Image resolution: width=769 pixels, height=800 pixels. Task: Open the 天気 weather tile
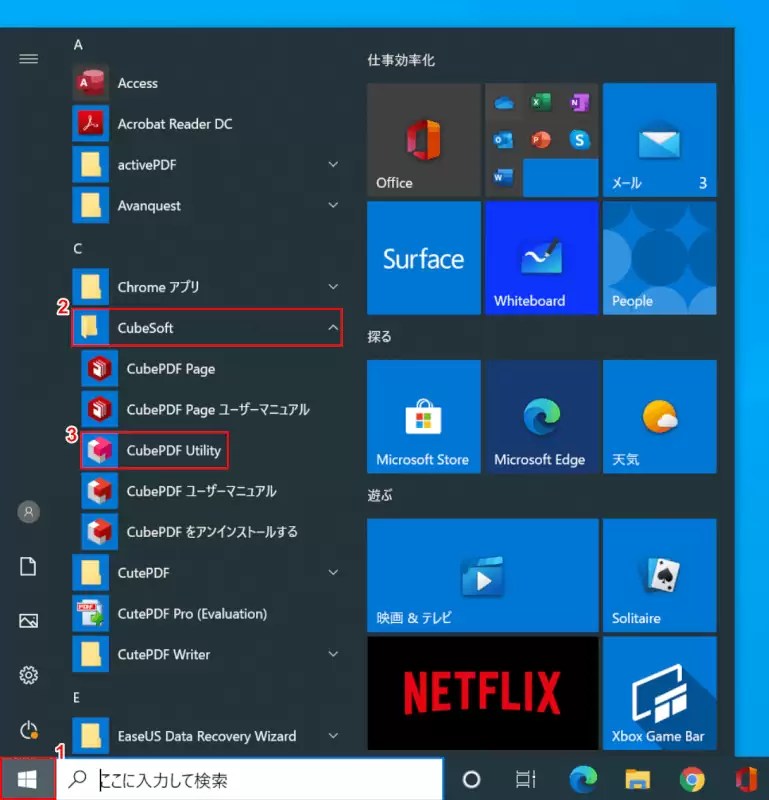coord(659,416)
